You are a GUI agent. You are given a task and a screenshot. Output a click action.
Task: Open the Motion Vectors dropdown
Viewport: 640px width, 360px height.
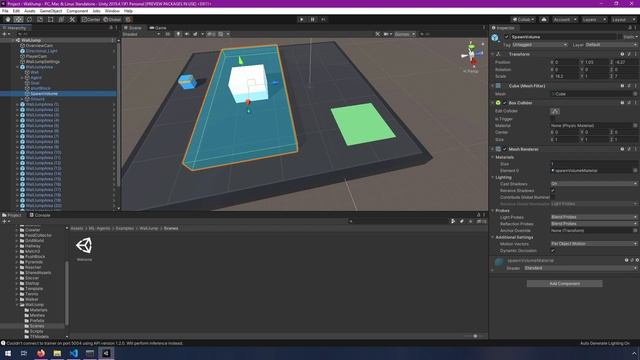click(x=594, y=244)
